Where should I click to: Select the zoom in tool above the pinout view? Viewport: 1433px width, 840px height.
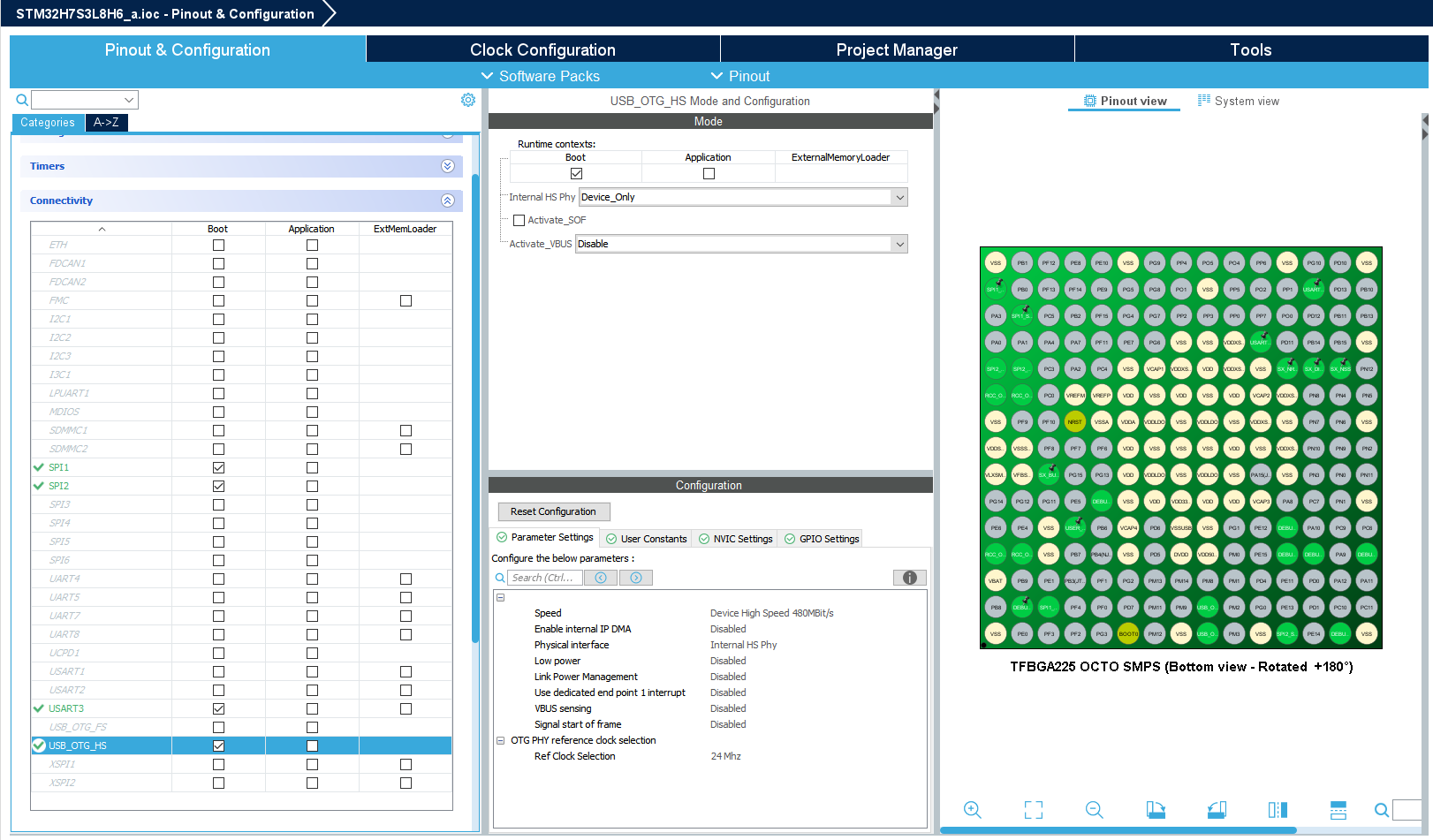(973, 810)
